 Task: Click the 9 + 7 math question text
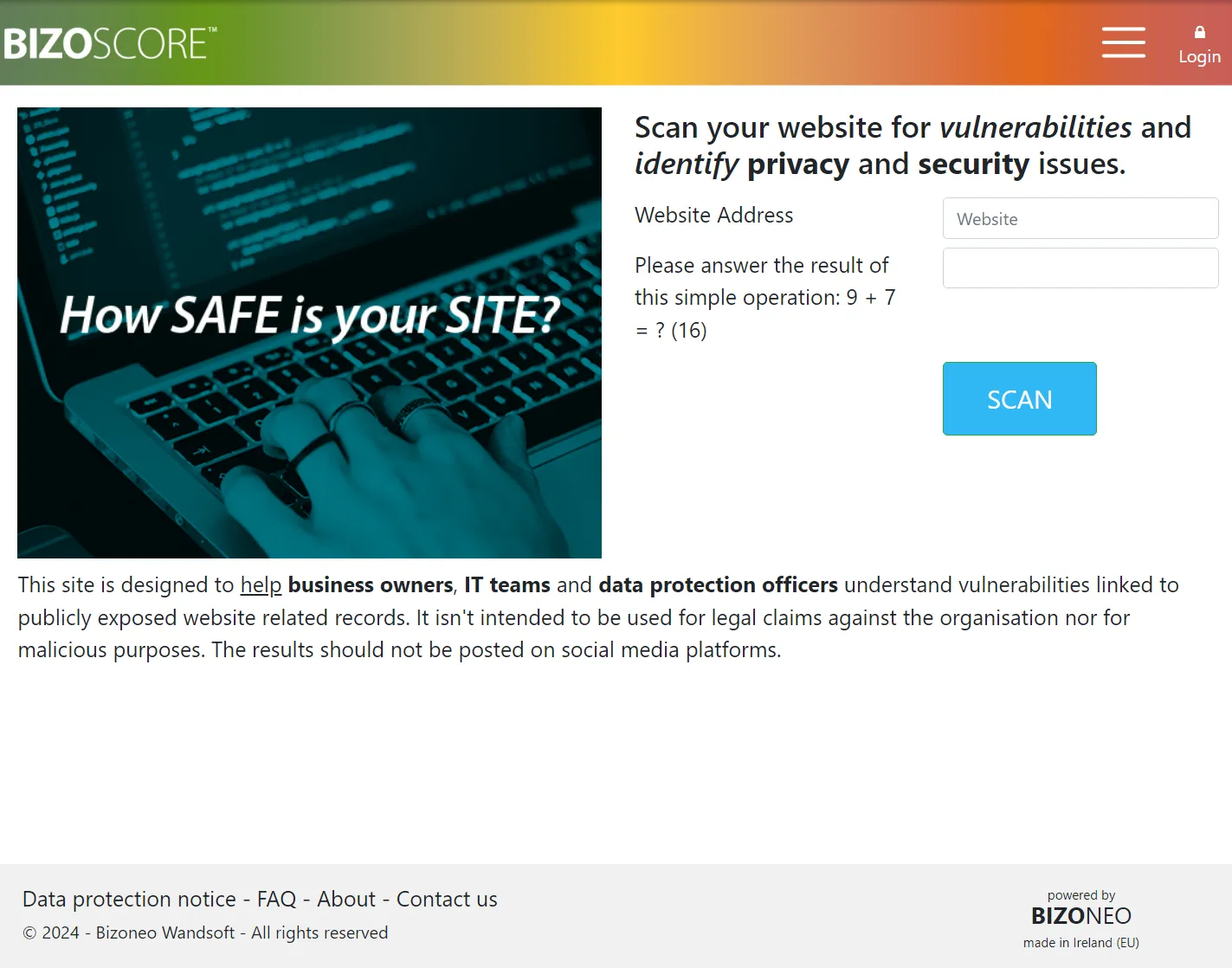[765, 297]
